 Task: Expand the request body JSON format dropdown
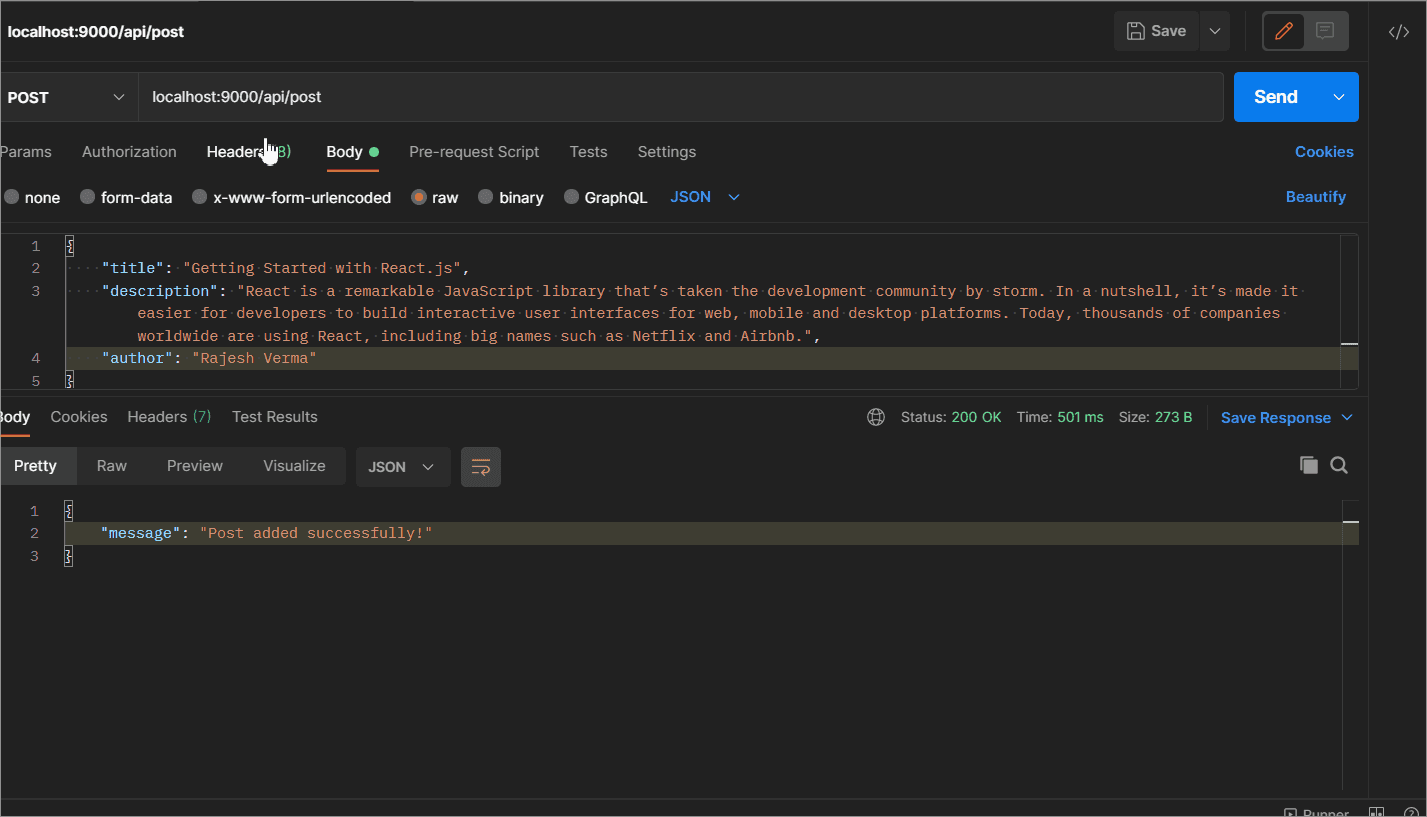click(705, 197)
